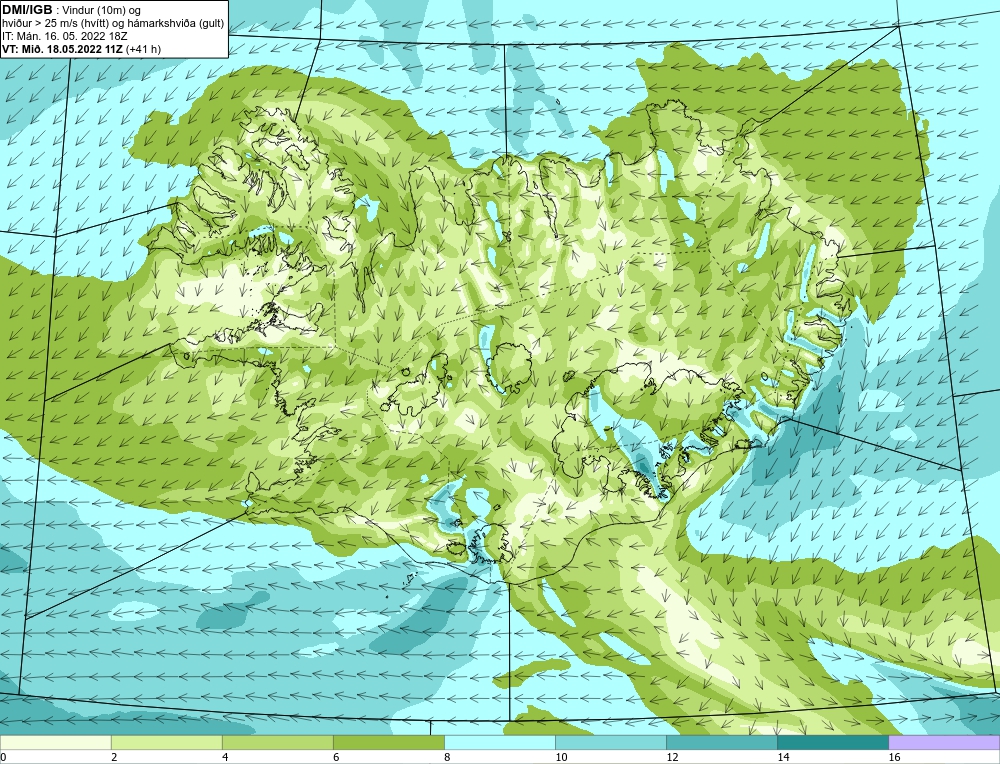Click the legend label '8'

coord(447,757)
